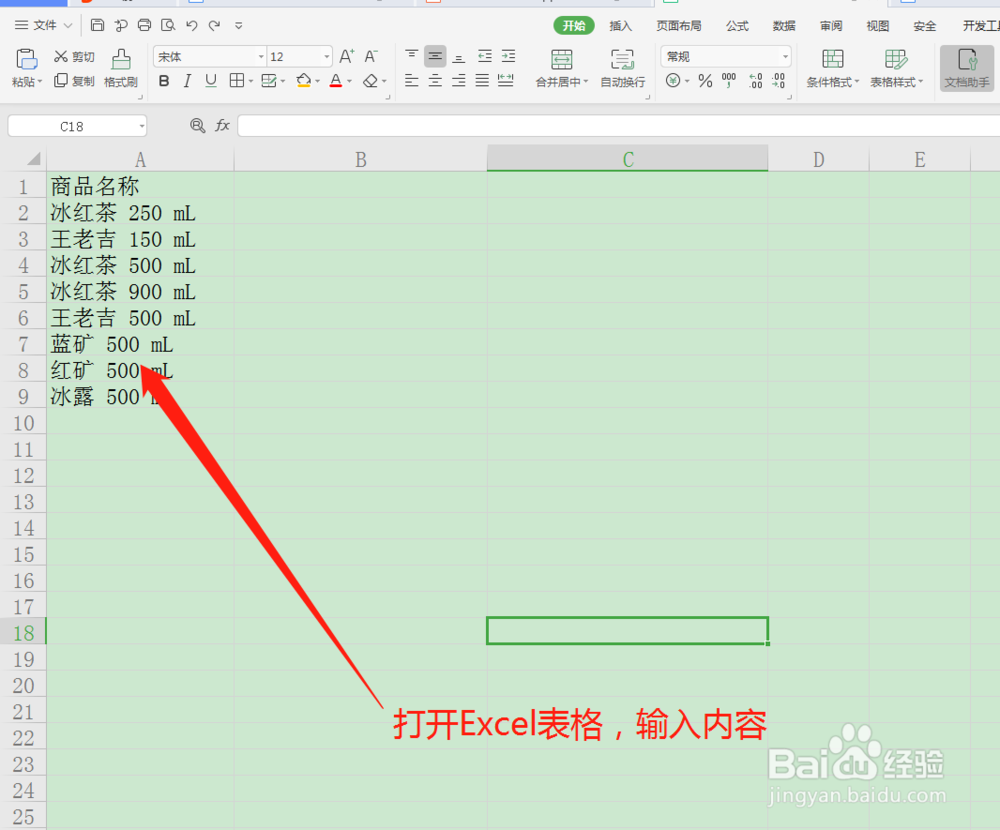Switch to 开始 Home tab
The width and height of the screenshot is (1000, 830).
click(x=573, y=26)
